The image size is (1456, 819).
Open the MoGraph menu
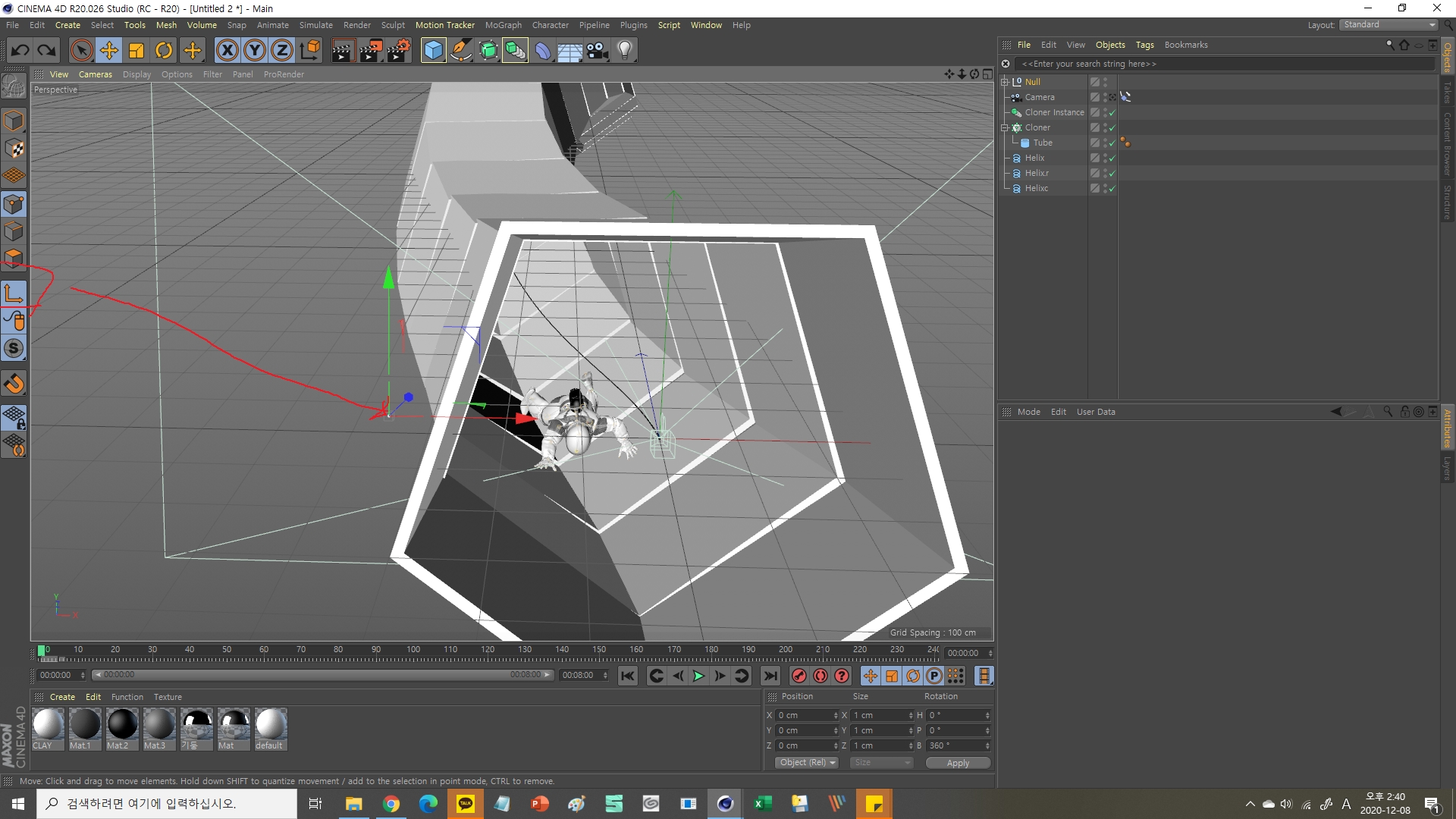(x=498, y=25)
